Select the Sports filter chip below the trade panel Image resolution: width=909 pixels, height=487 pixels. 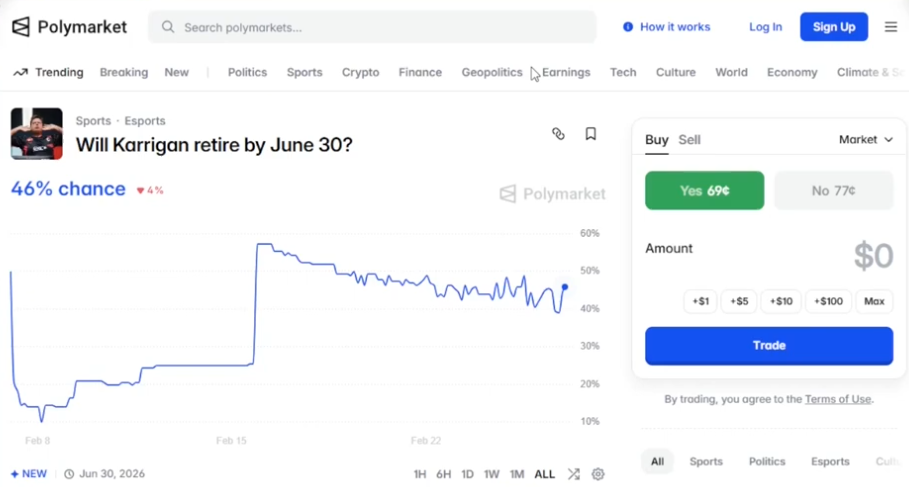point(706,461)
